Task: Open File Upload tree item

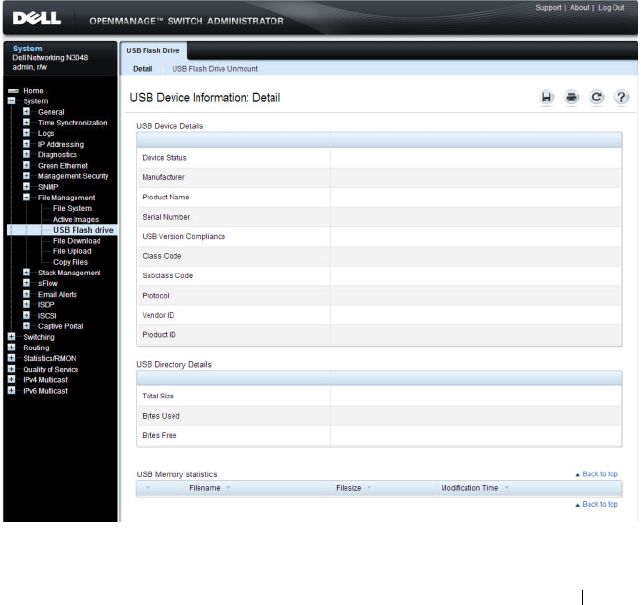Action: click(x=72, y=251)
